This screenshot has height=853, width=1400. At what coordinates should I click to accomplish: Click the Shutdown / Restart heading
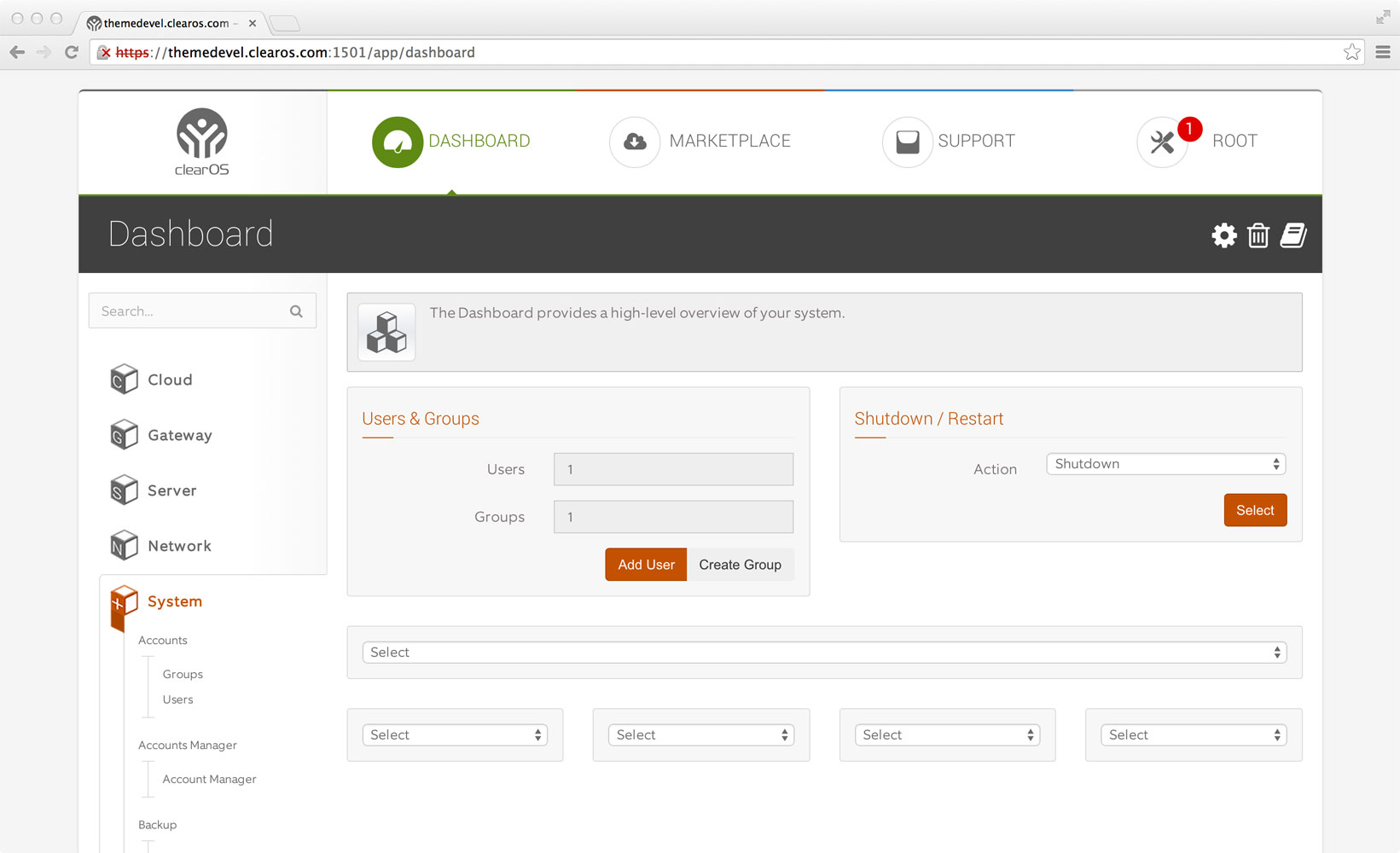click(x=928, y=419)
